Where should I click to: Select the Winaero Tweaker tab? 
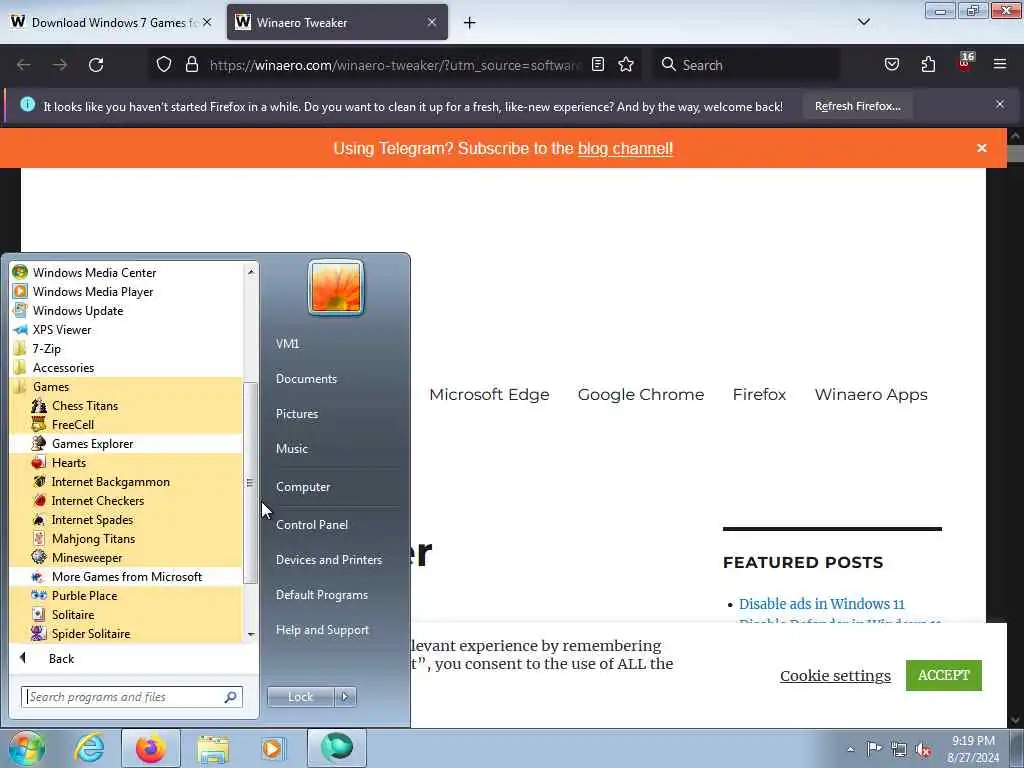[337, 23]
